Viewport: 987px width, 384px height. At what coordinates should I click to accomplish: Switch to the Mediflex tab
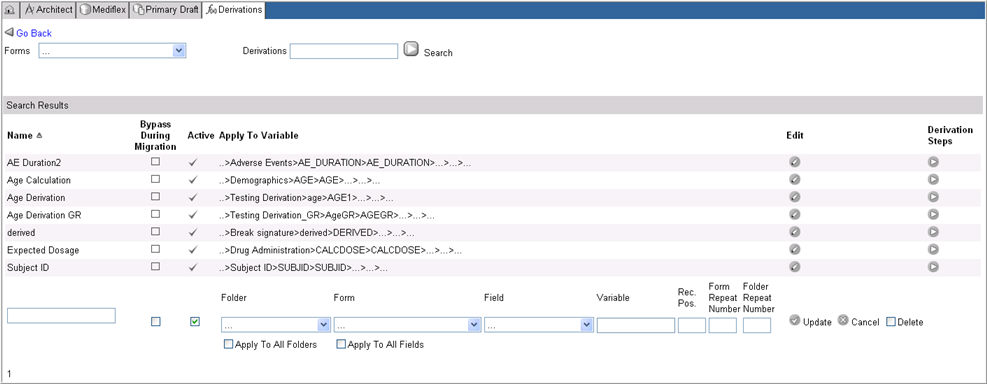click(x=103, y=10)
